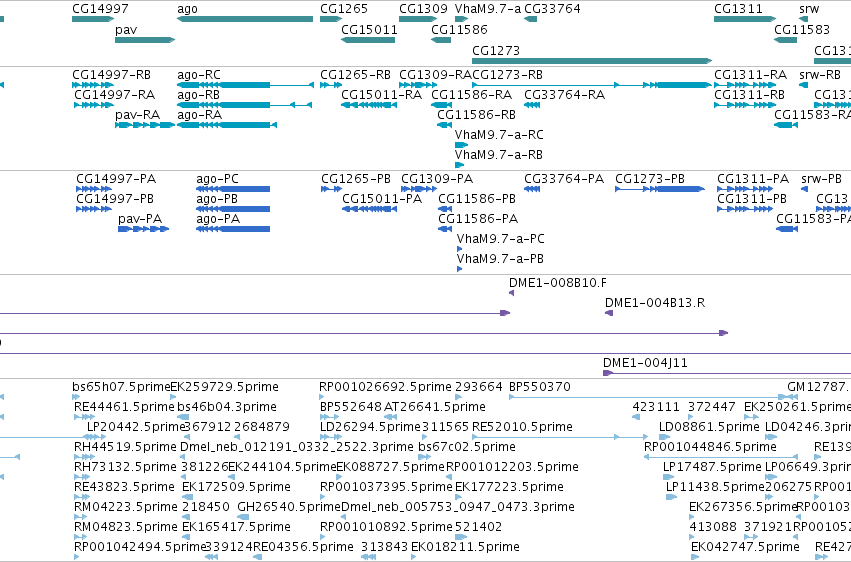
Task: Click the CG33764-PA protein glyph
Action: 532,189
